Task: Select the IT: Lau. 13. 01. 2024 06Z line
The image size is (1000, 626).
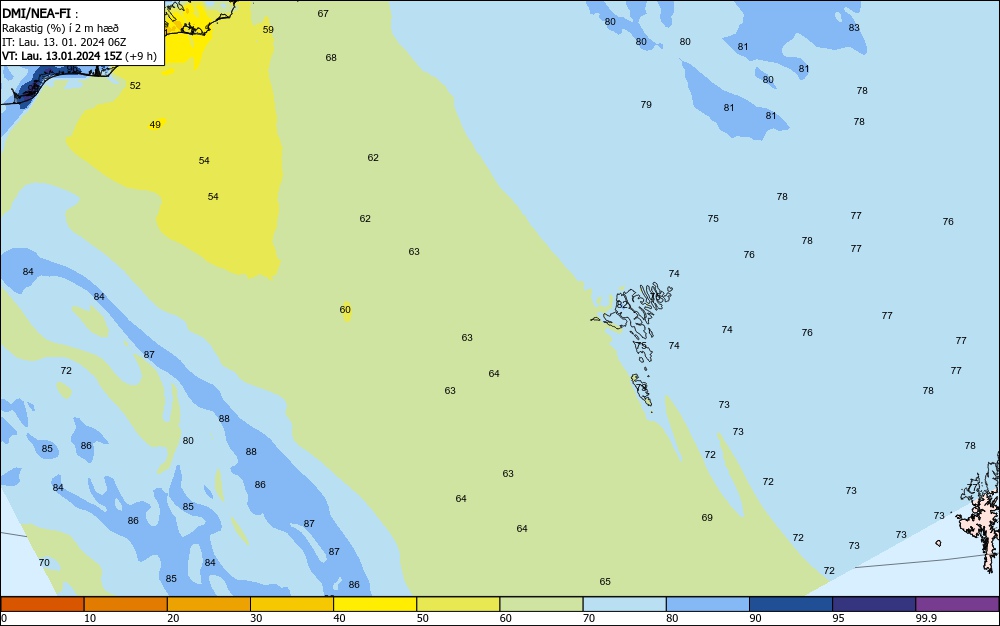Action: [x=64, y=42]
